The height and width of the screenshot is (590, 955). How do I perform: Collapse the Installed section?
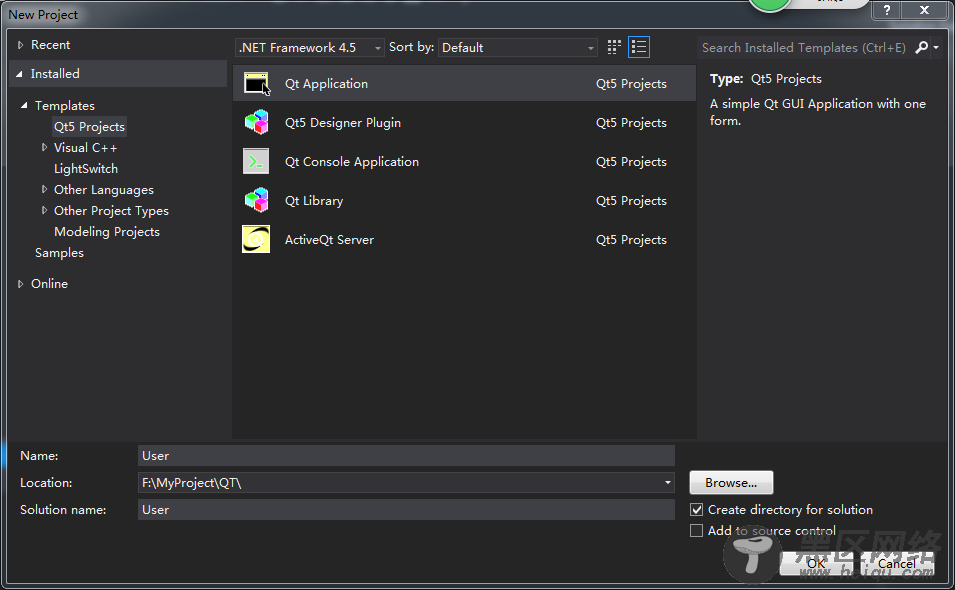(x=19, y=74)
